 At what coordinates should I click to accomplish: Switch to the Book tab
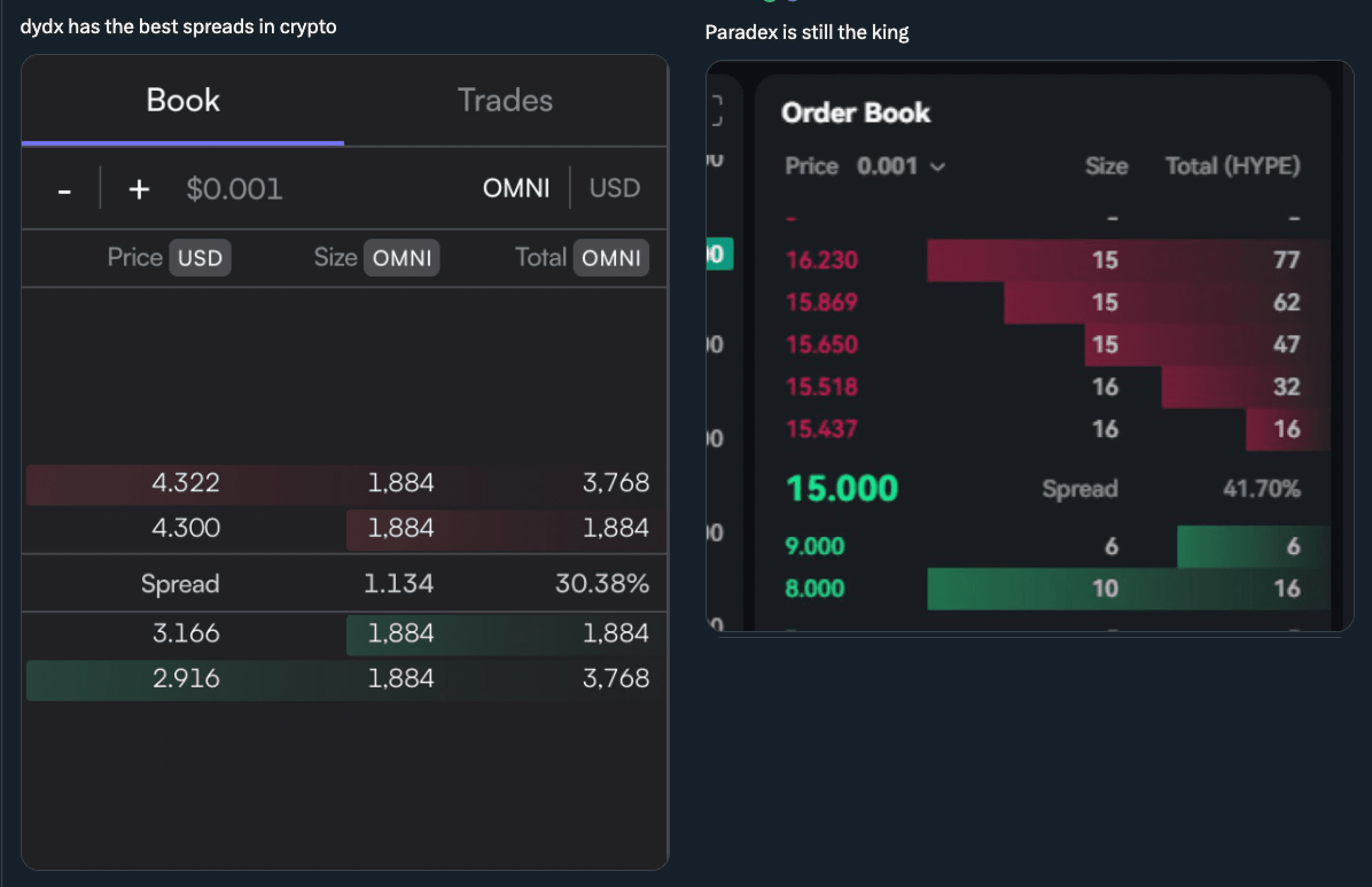point(182,100)
